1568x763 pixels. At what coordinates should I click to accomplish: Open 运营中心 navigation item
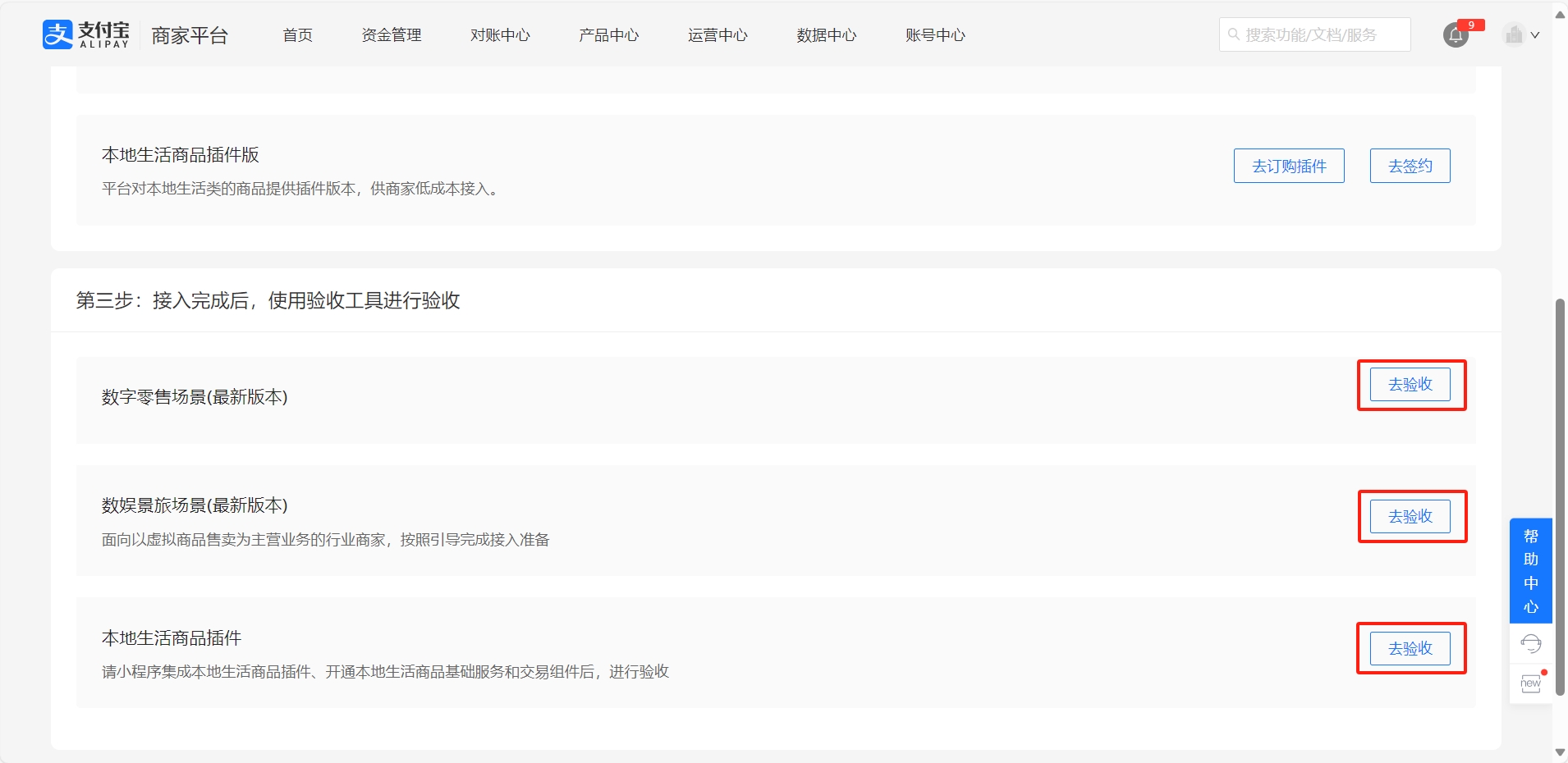tap(718, 35)
